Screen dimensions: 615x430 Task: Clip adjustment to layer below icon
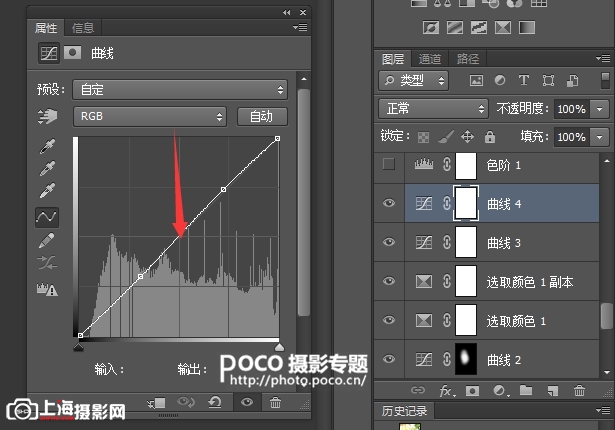(x=156, y=403)
